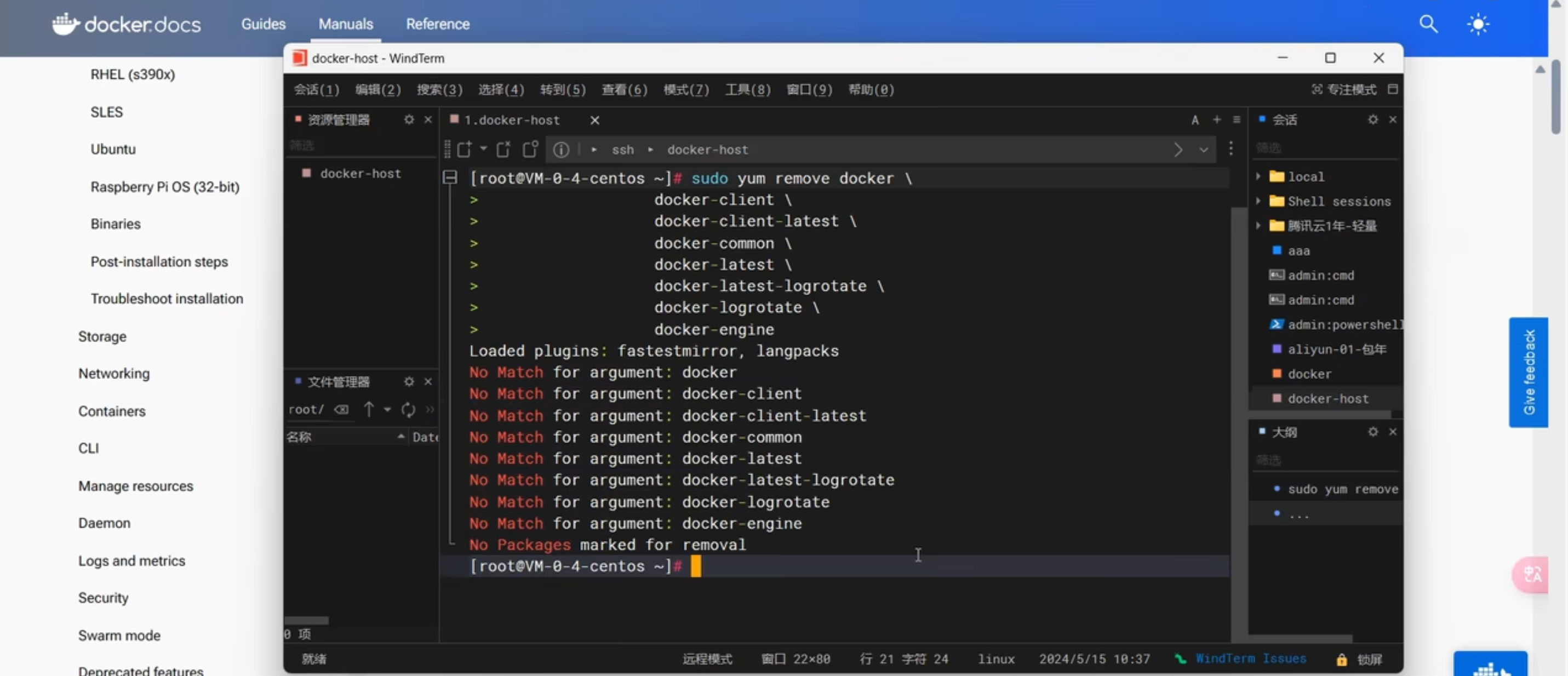The width and height of the screenshot is (1568, 676).
Task: Click the ssh breadcrumb segment
Action: click(622, 150)
